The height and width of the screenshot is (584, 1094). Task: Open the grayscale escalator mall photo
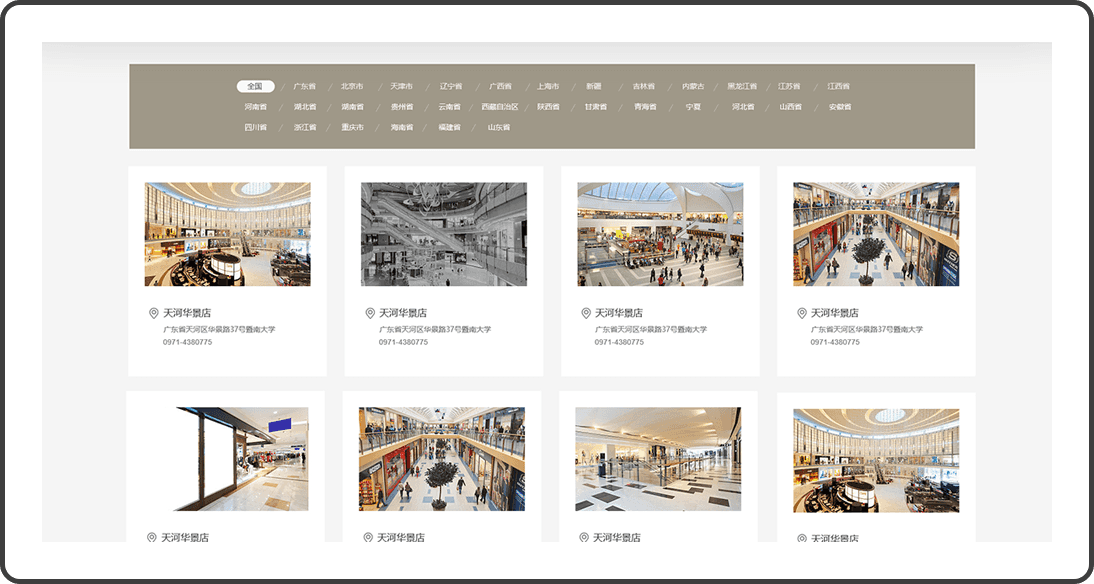(443, 234)
